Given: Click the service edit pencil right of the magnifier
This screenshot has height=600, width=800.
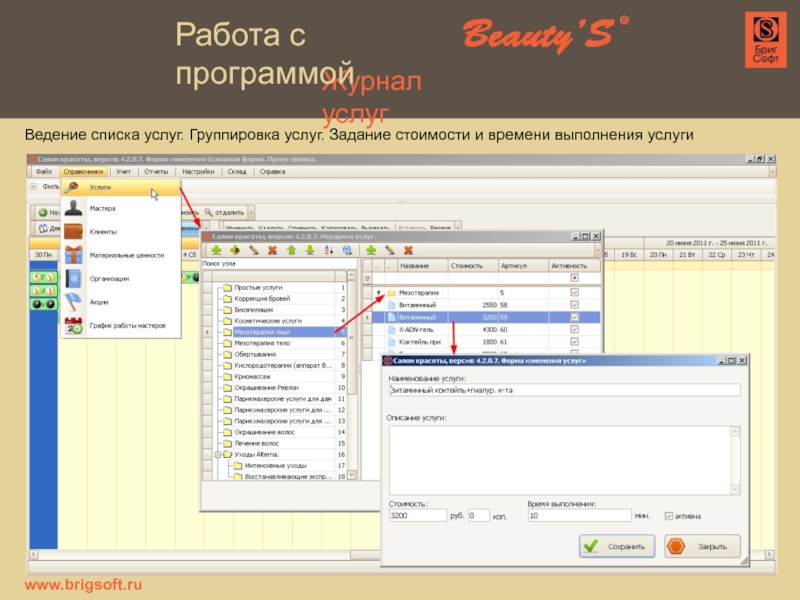Looking at the screenshot, I should tap(390, 250).
